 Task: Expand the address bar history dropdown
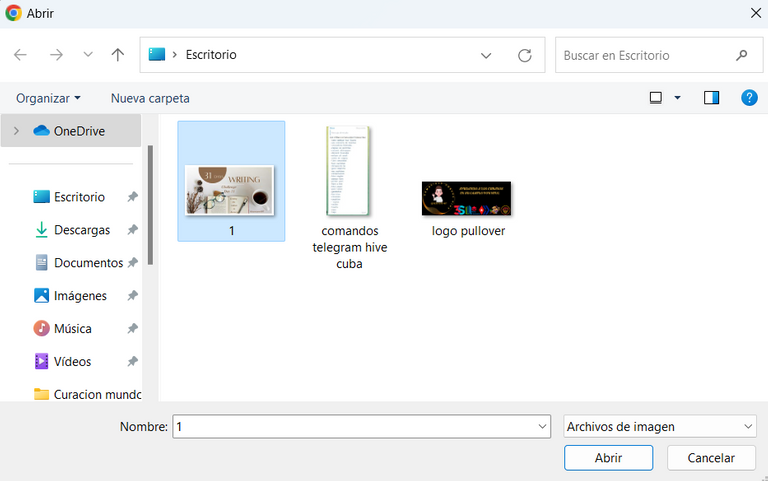point(485,55)
